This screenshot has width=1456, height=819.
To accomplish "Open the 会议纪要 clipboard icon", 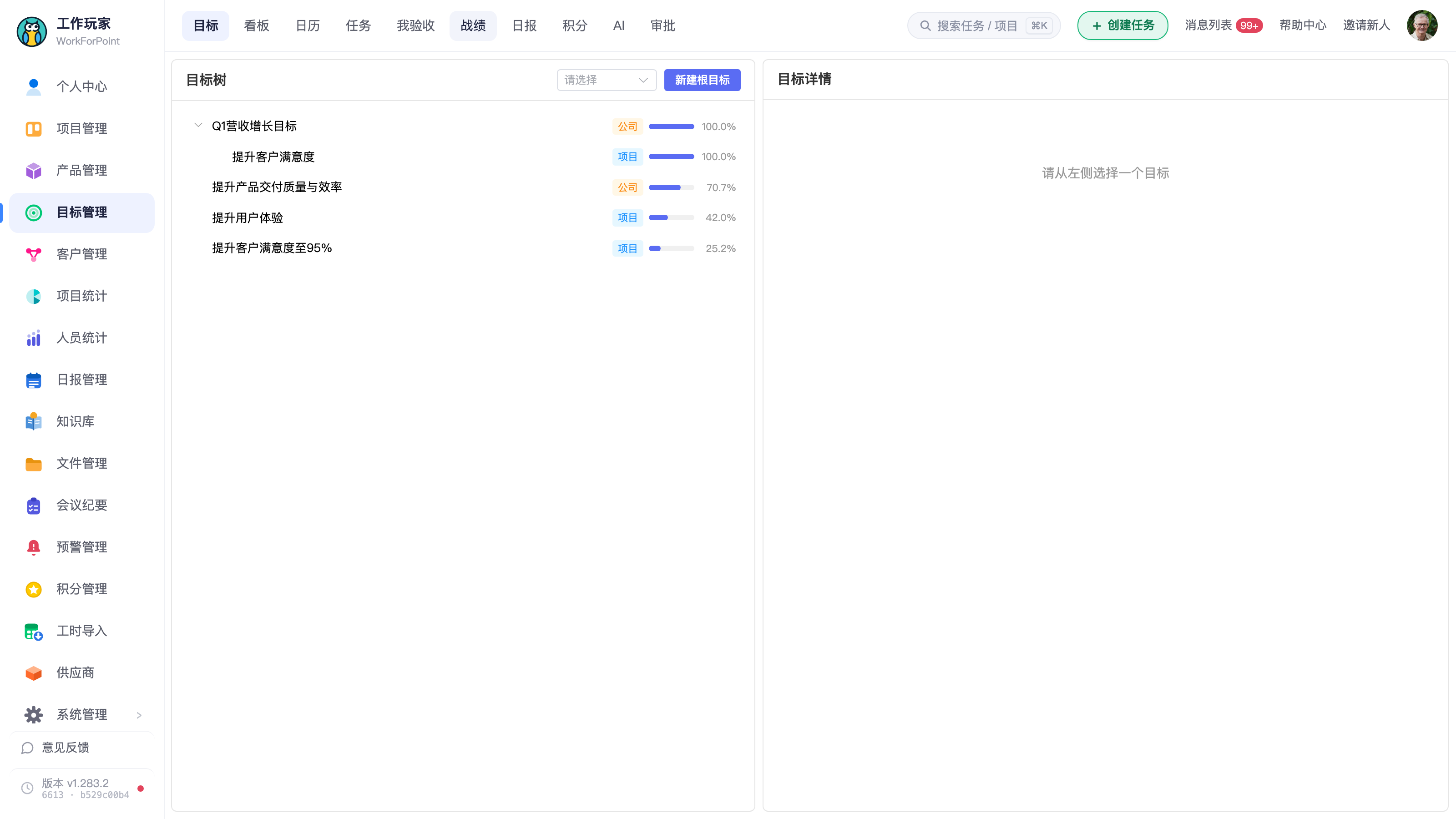I will coord(33,506).
